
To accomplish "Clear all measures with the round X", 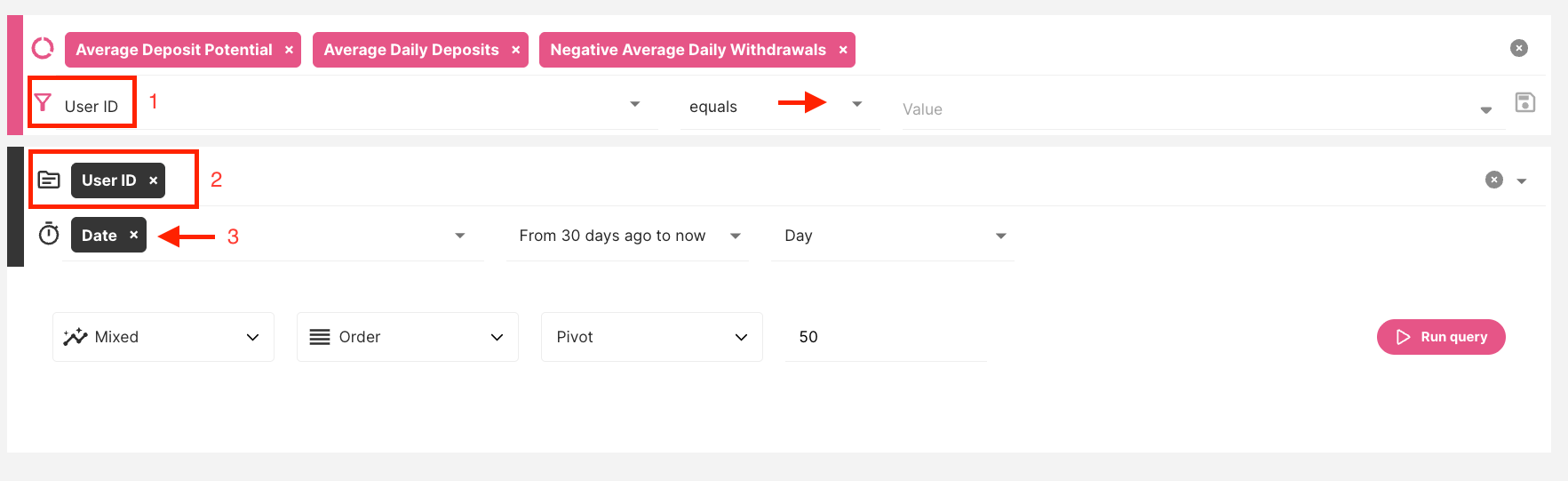I will (1518, 48).
